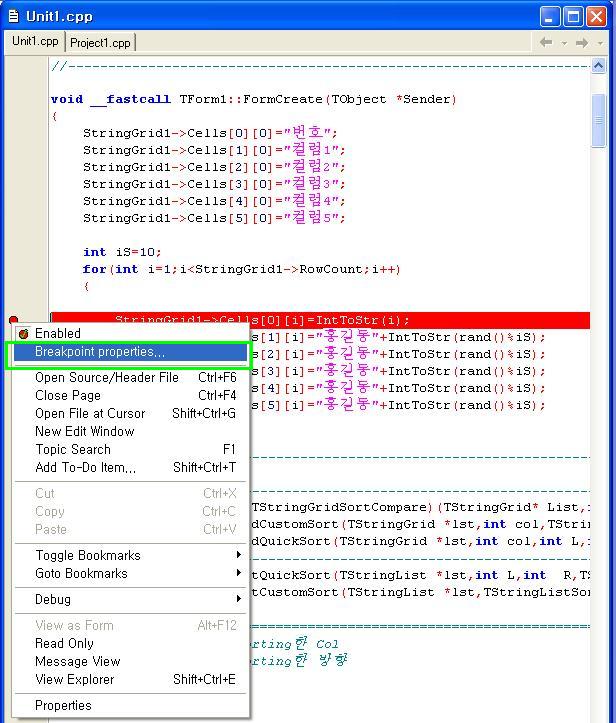Open View Explorer
This screenshot has height=723, width=616.
pyautogui.click(x=75, y=679)
